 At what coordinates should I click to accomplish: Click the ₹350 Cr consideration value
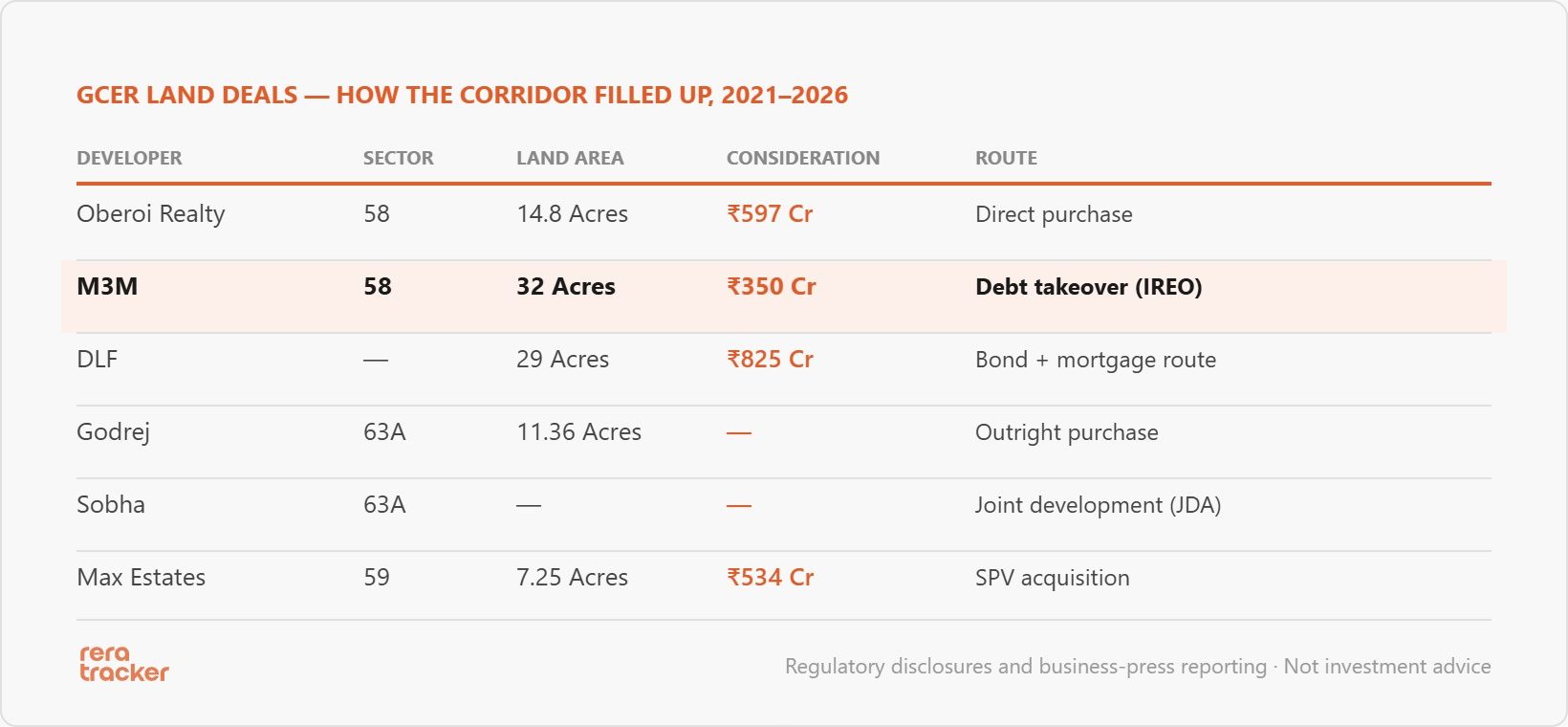click(x=772, y=287)
